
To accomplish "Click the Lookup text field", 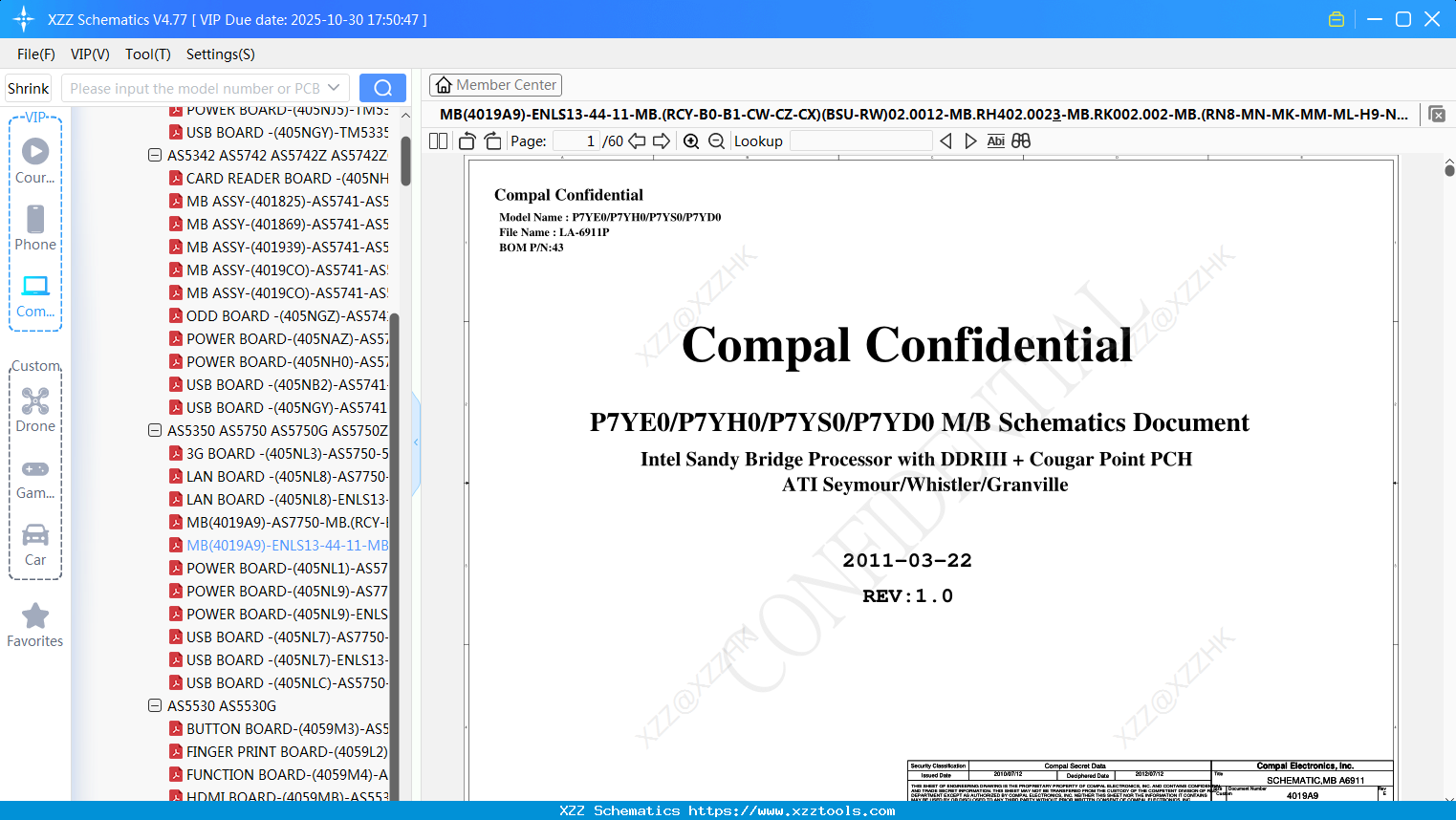I will click(x=861, y=141).
